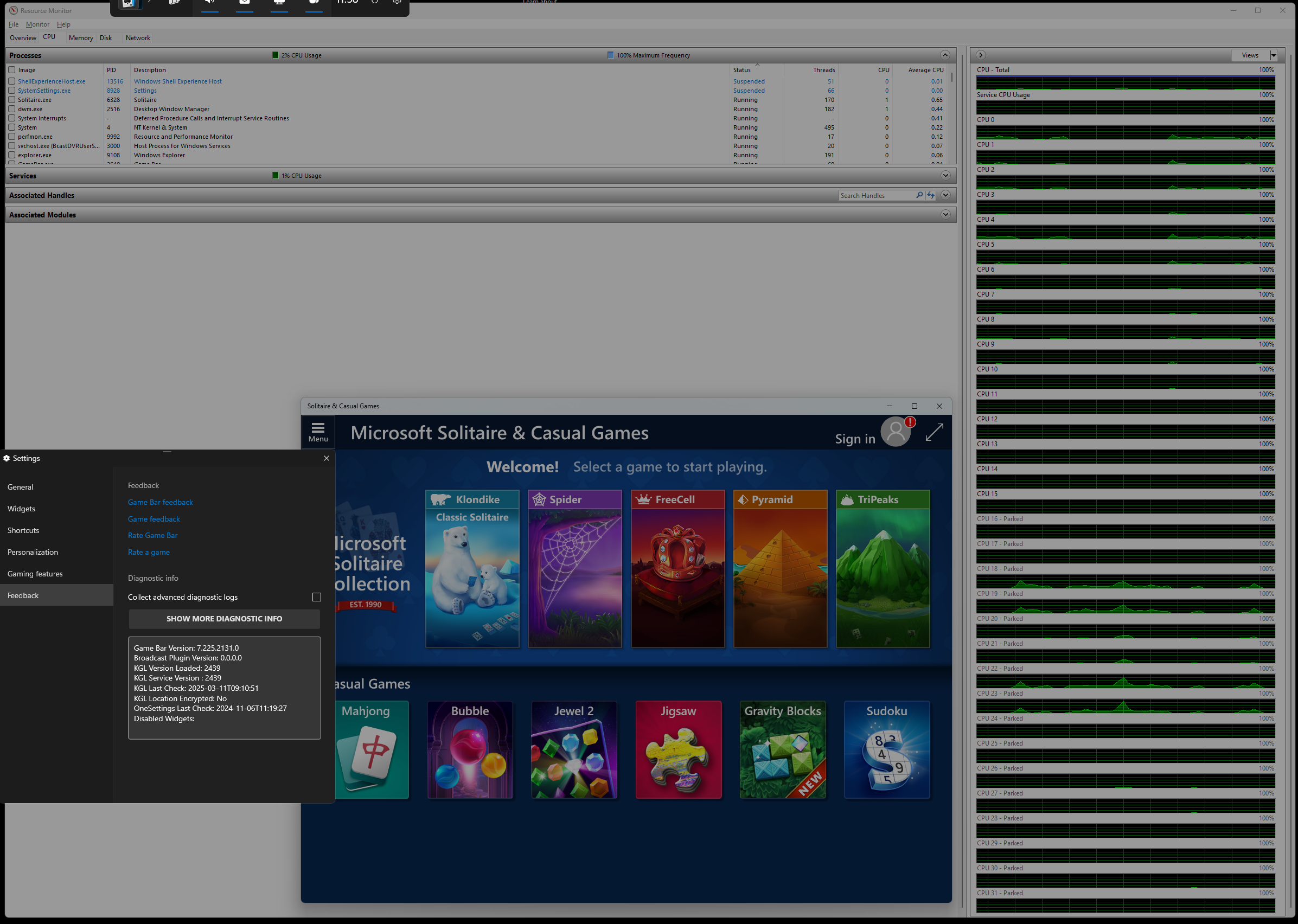Open the Game Bar feedback link
Screen dimensions: 1298x924
(160, 502)
